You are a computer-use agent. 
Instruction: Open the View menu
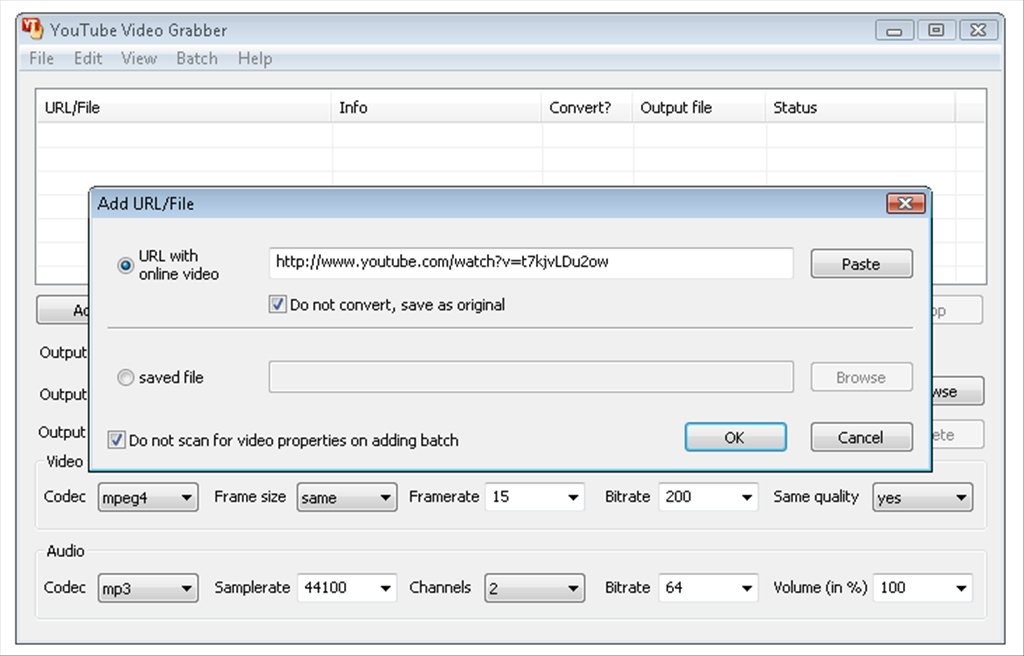coord(139,58)
